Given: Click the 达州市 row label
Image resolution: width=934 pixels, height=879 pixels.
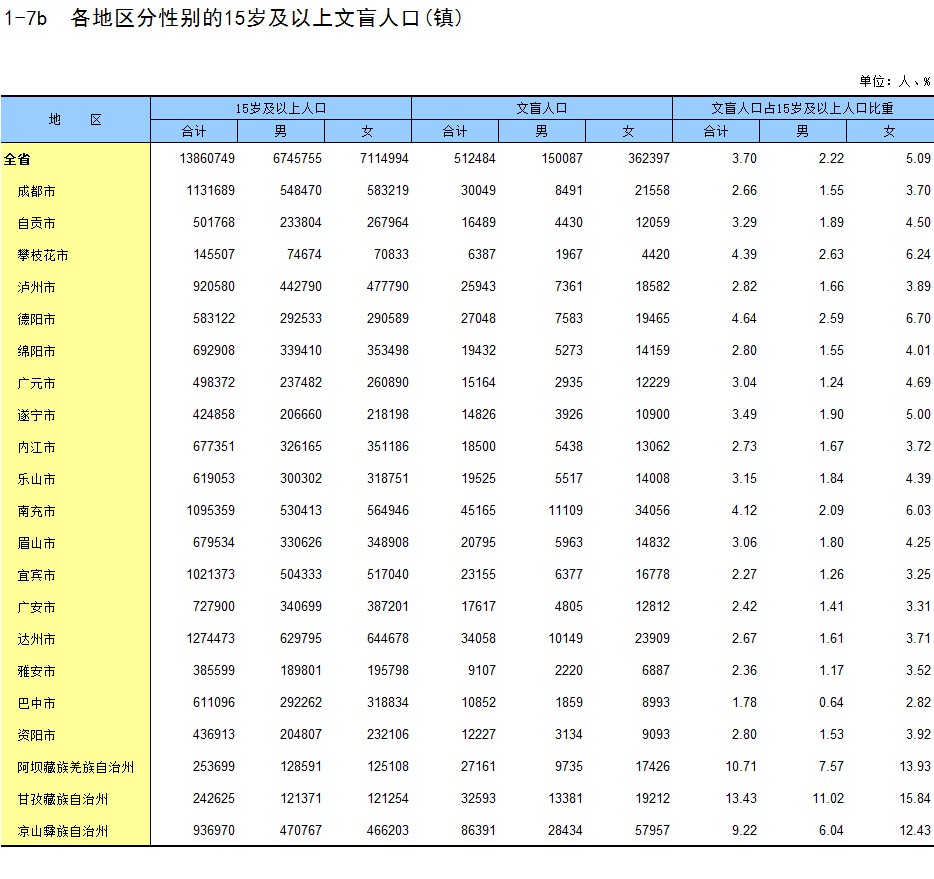Looking at the screenshot, I should [36, 640].
